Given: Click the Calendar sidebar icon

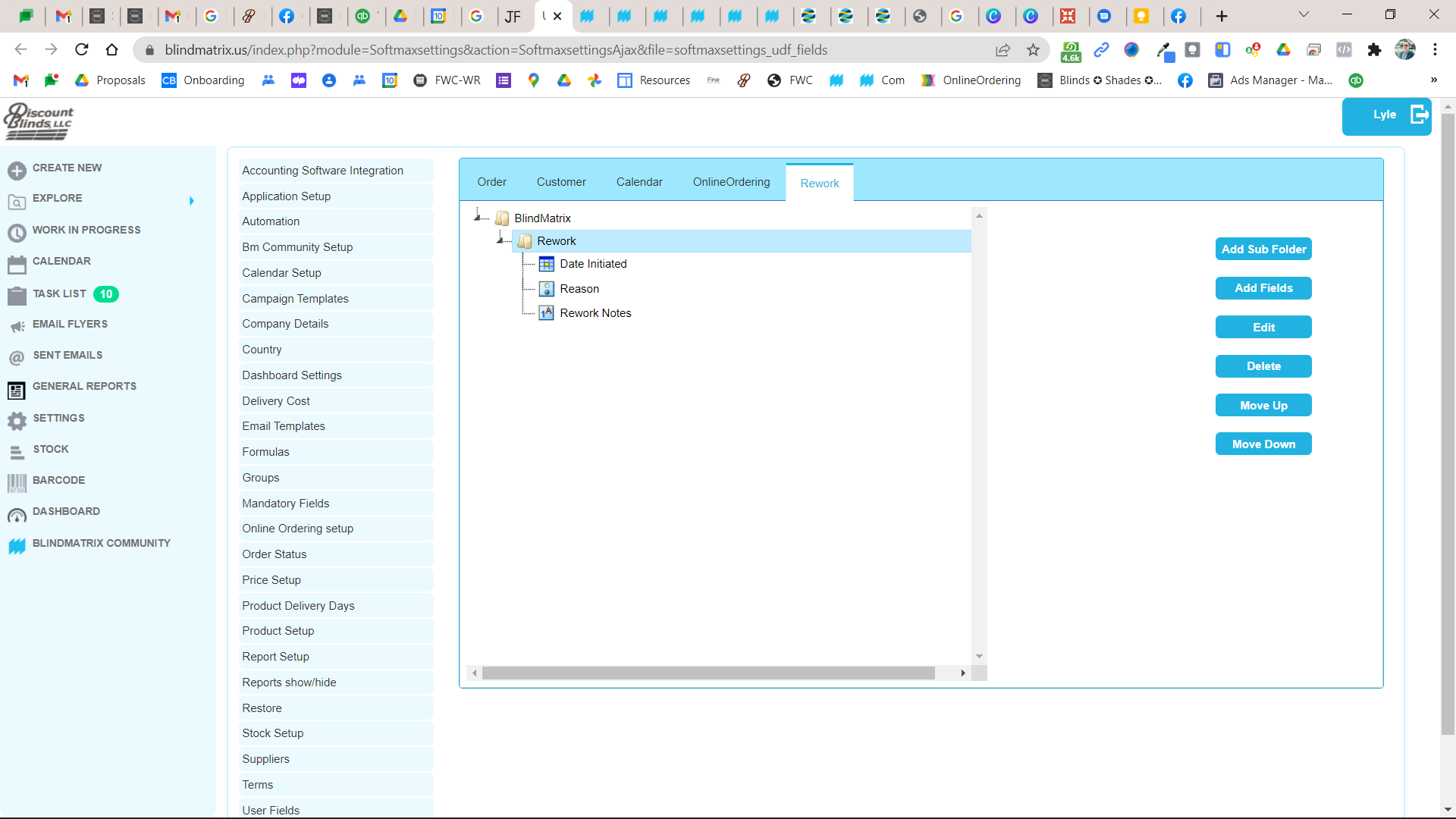Looking at the screenshot, I should tap(17, 264).
